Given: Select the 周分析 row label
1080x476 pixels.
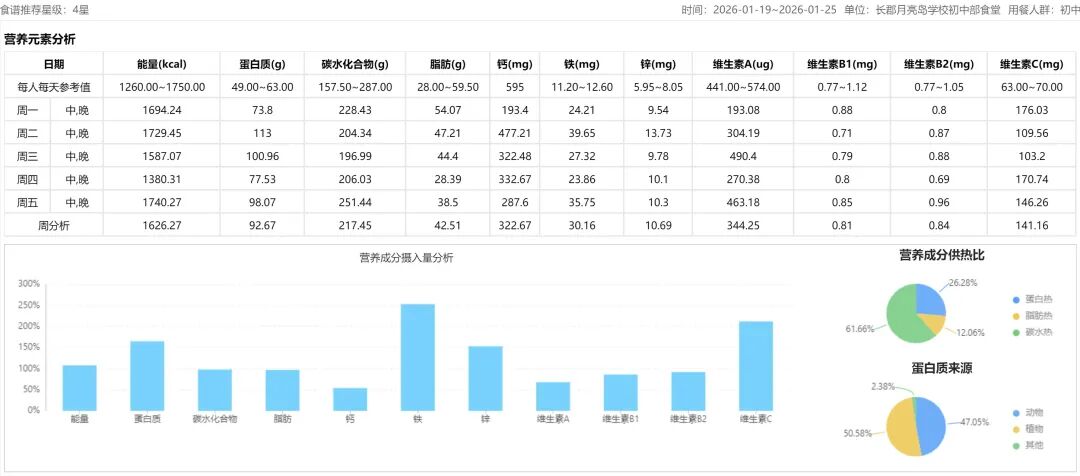Looking at the screenshot, I should [54, 225].
